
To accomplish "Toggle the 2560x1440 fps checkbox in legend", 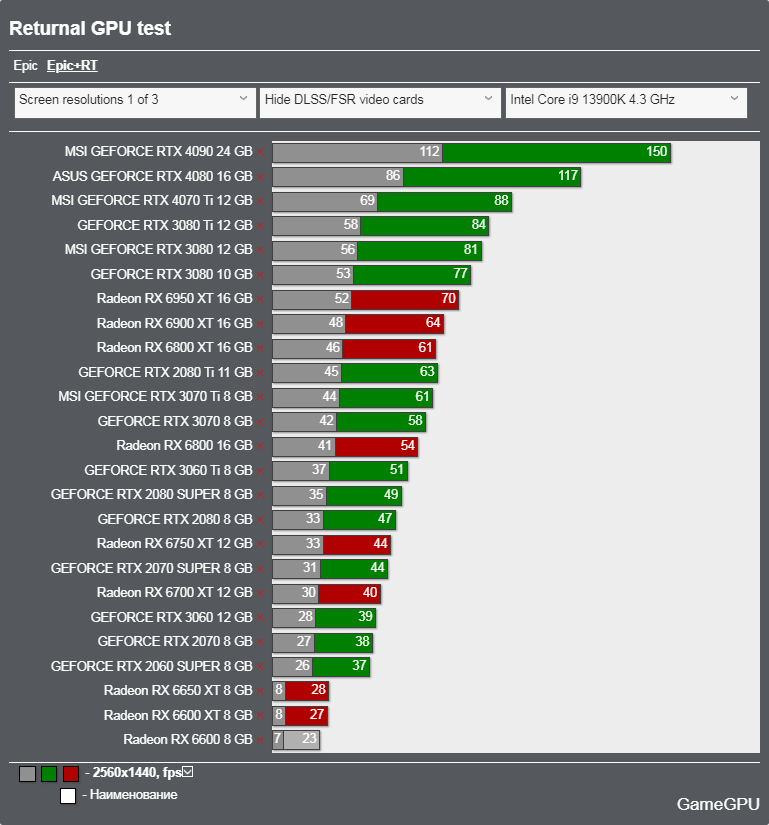I will click(x=188, y=772).
